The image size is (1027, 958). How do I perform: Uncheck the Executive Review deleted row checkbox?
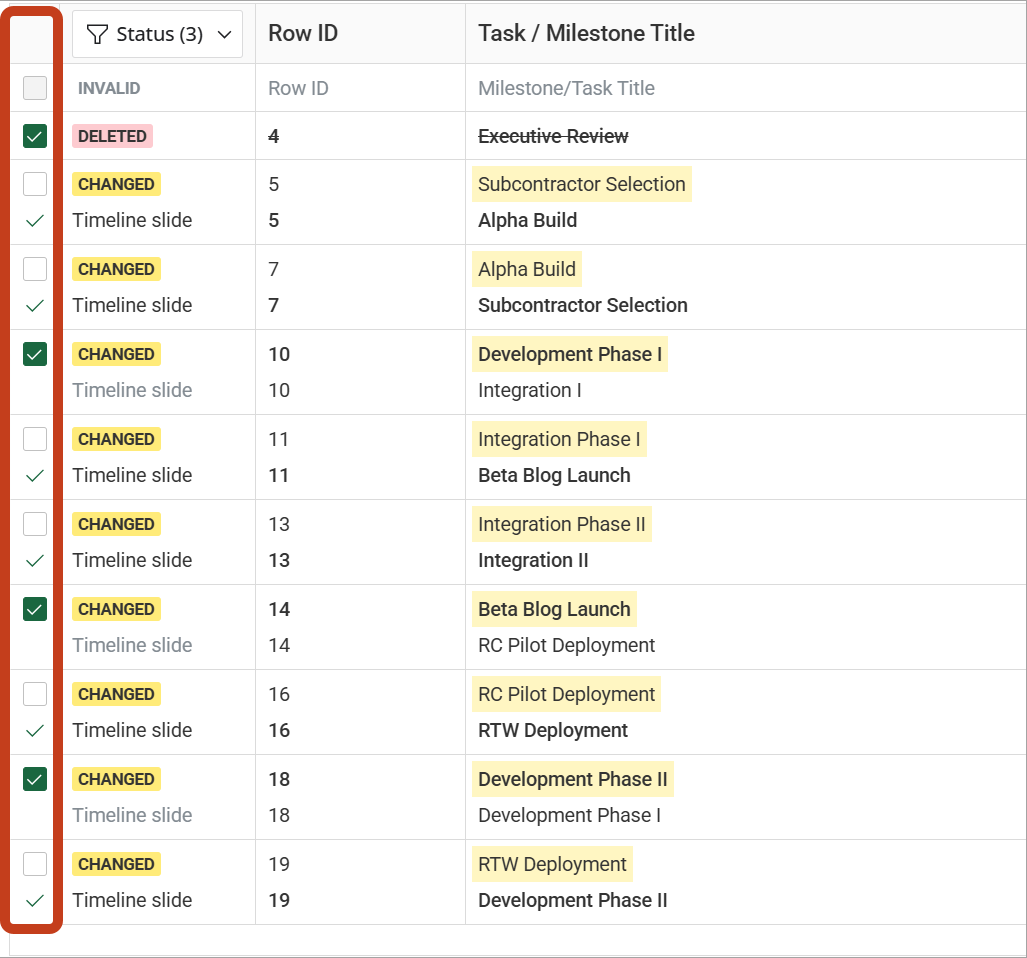(34, 135)
